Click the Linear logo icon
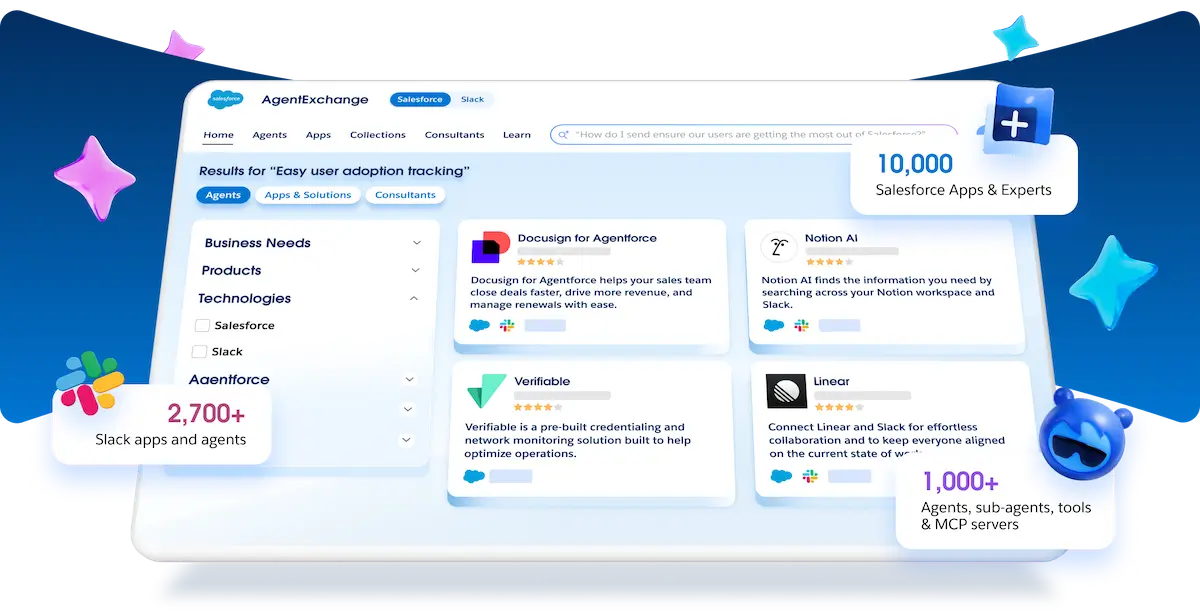Image resolution: width=1200 pixels, height=614 pixels. (x=786, y=391)
